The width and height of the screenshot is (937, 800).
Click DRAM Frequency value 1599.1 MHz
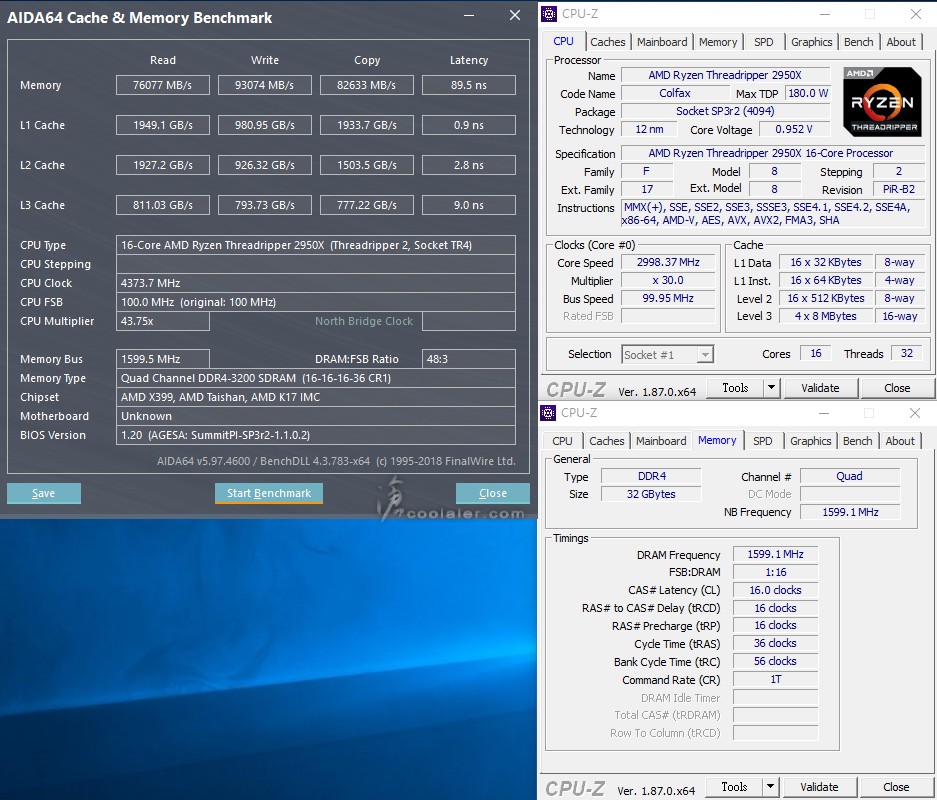click(775, 554)
